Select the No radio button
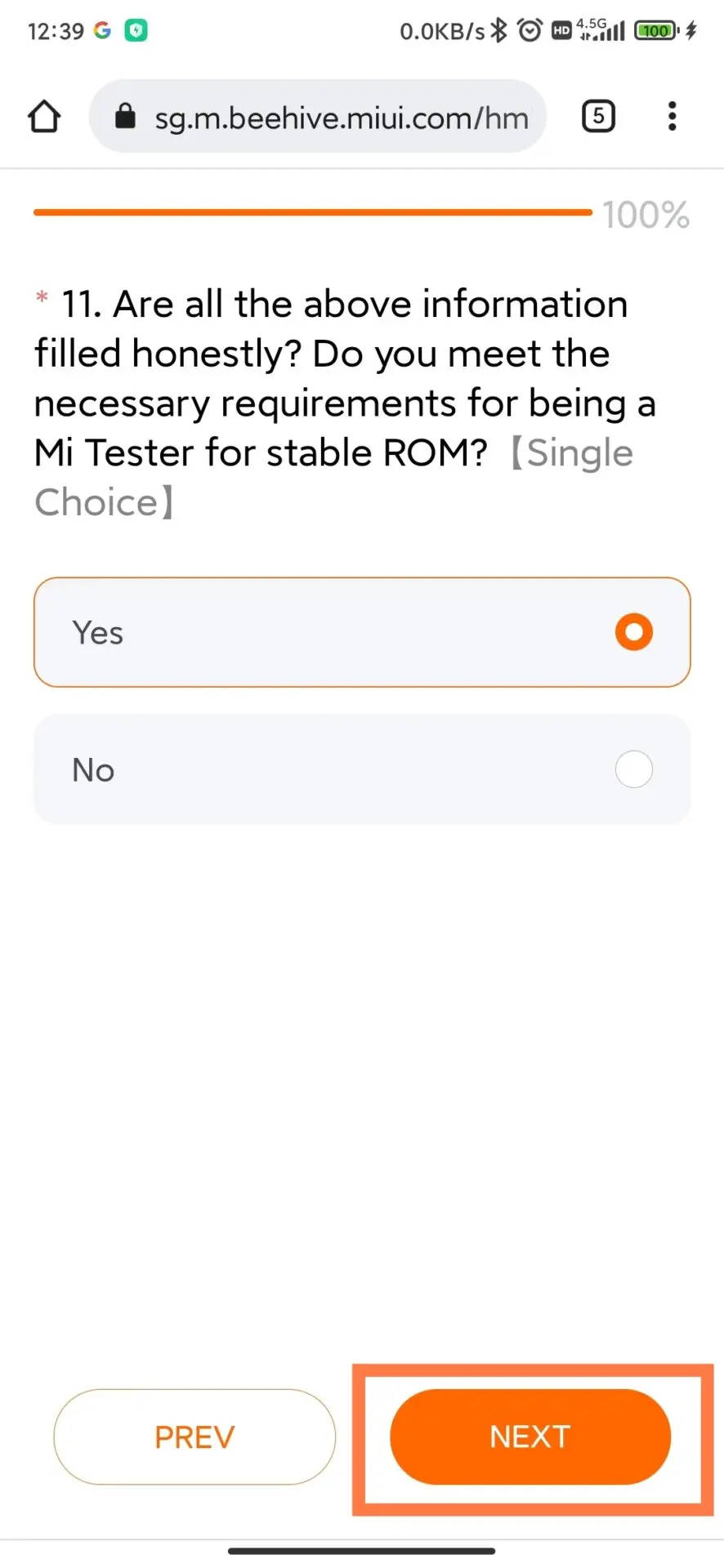Viewport: 724px width, 1568px height. pyautogui.click(x=633, y=769)
